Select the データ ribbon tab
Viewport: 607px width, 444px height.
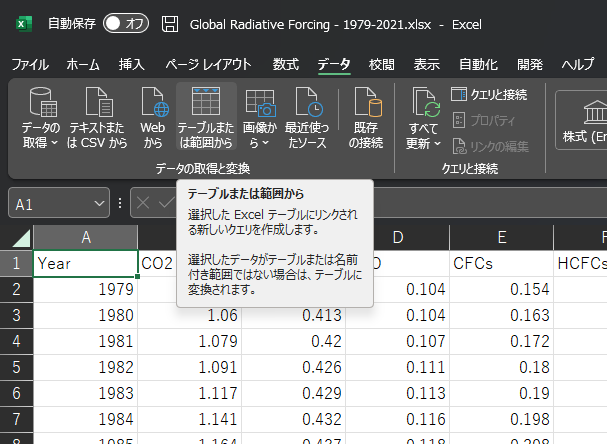334,65
